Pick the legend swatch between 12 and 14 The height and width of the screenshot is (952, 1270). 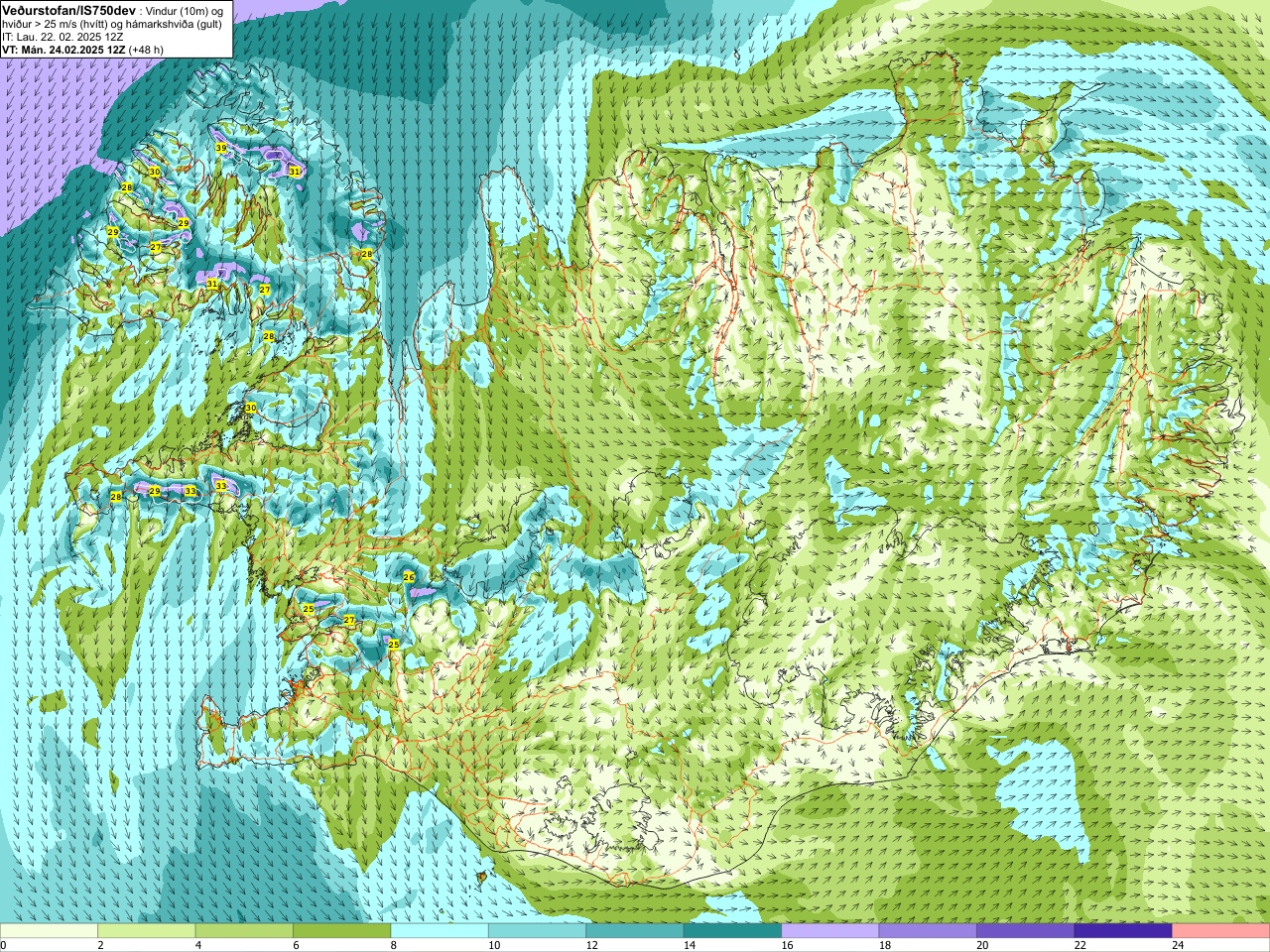[635, 931]
